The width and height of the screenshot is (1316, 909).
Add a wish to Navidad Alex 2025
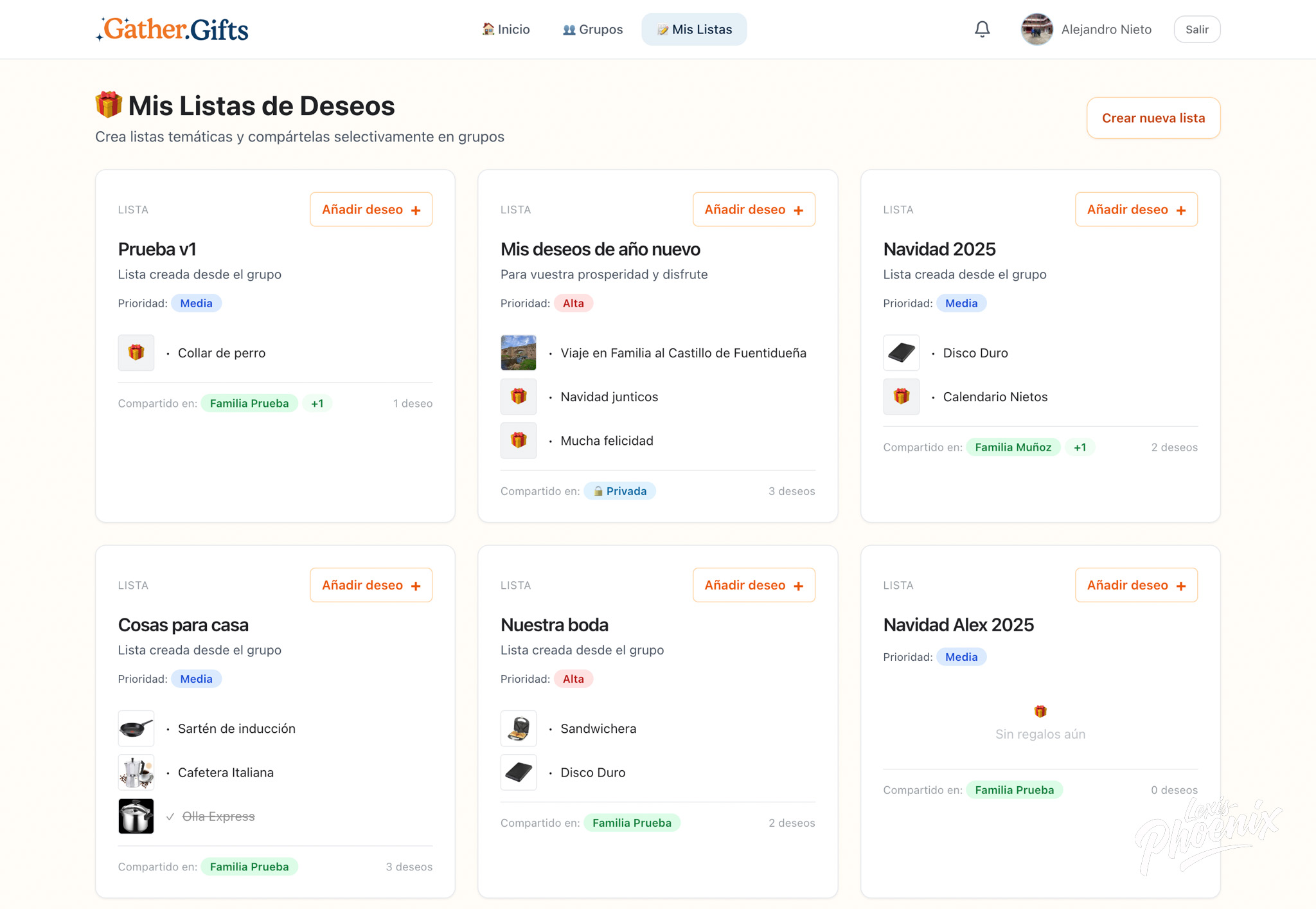coord(1135,585)
